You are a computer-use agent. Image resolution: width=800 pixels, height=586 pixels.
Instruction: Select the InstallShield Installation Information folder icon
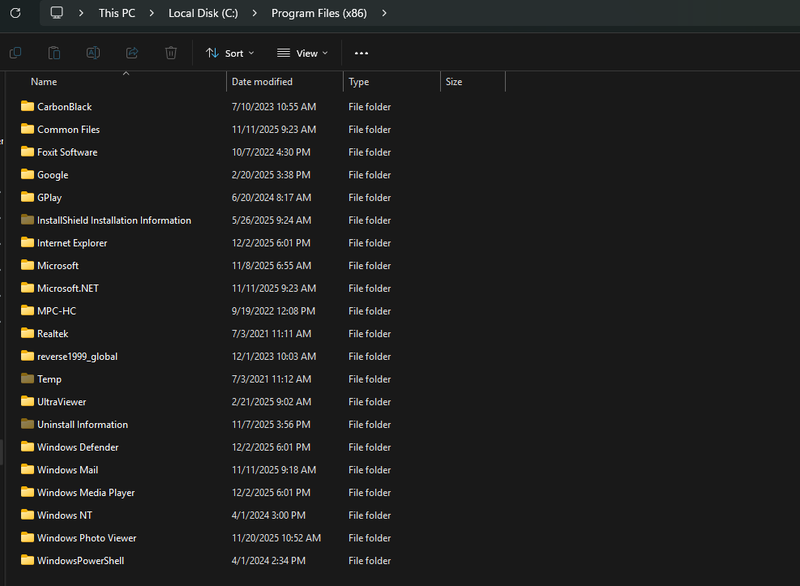[28, 219]
